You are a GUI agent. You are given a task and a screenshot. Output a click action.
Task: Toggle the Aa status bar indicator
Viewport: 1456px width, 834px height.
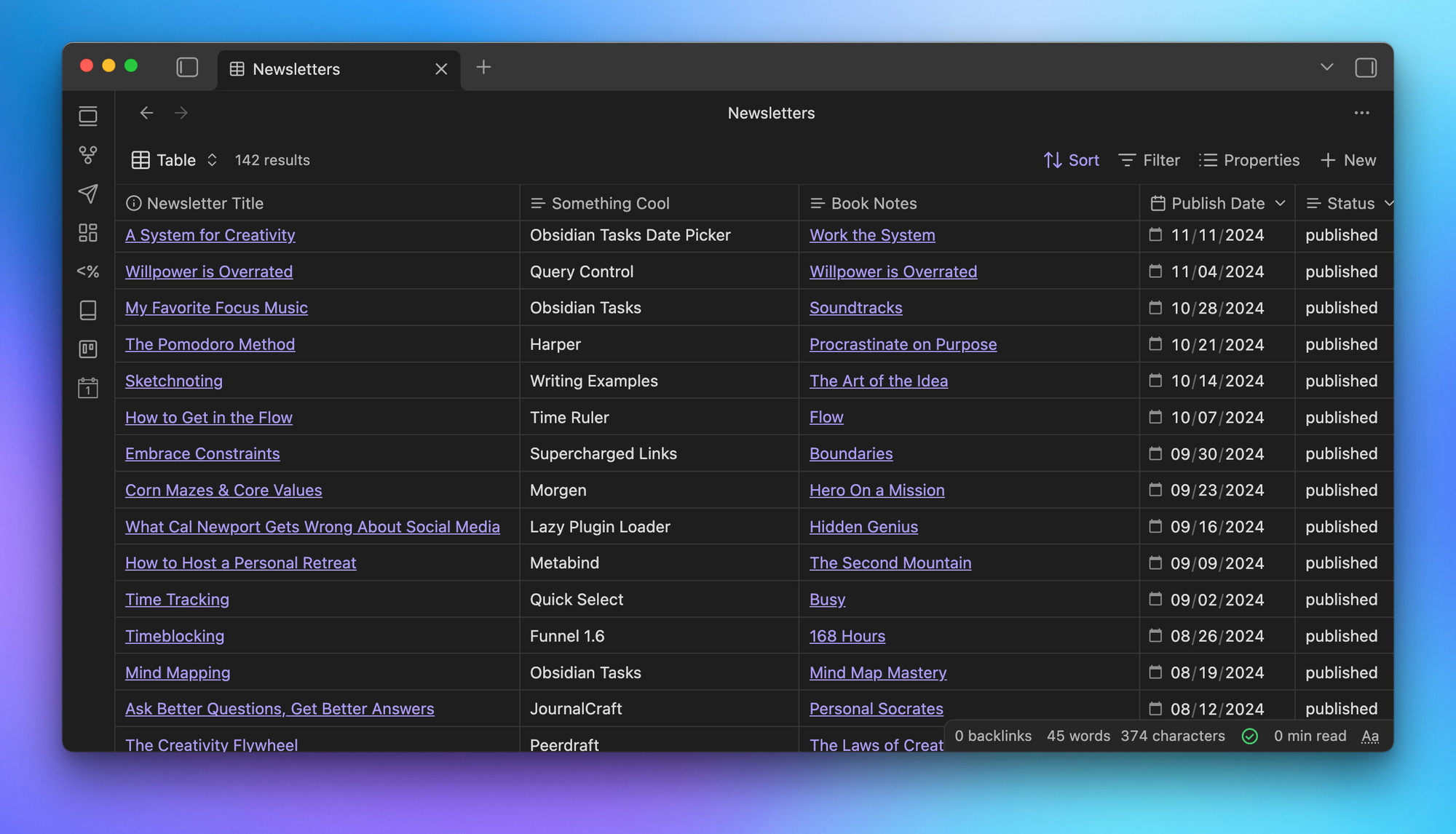pyautogui.click(x=1370, y=736)
